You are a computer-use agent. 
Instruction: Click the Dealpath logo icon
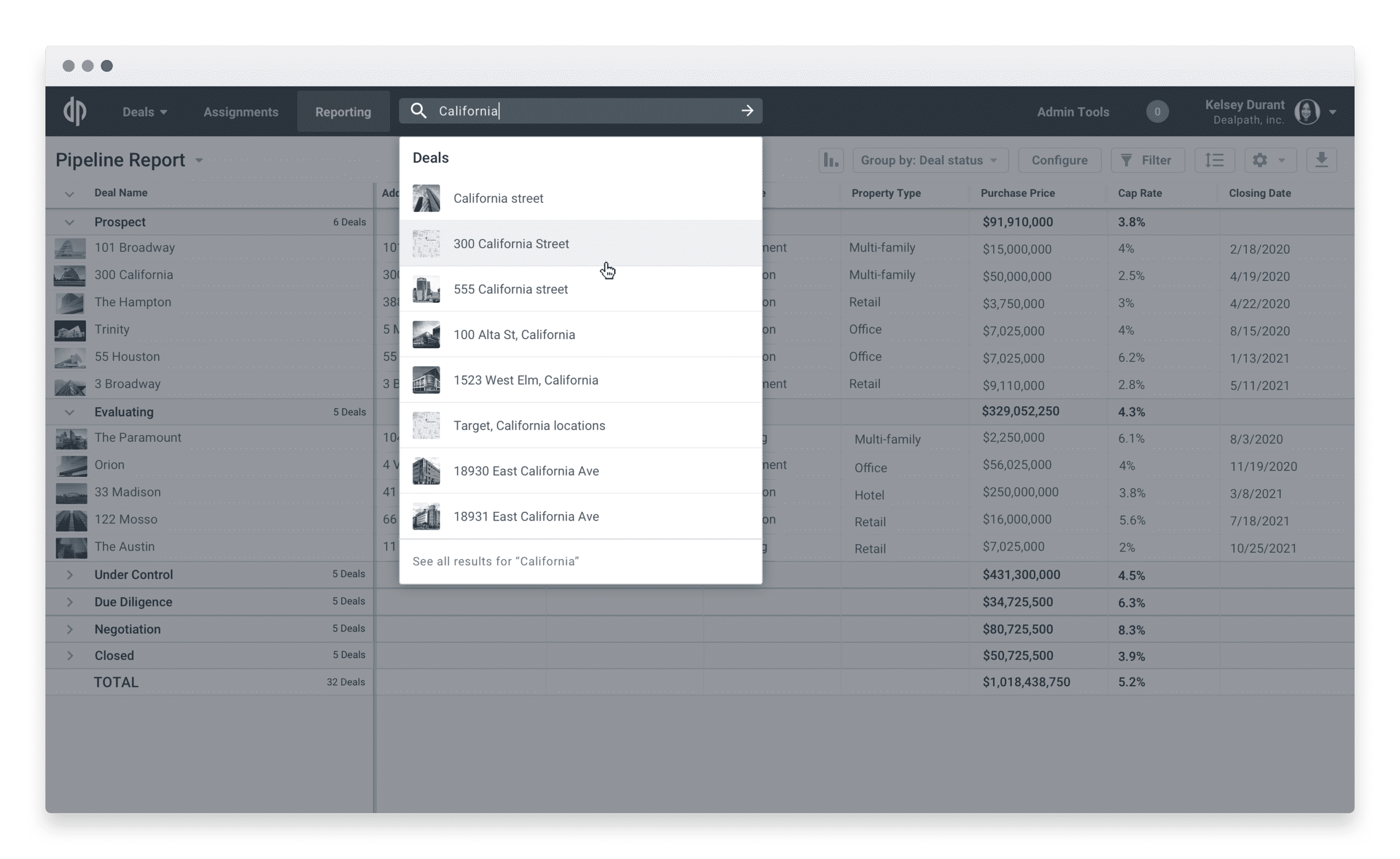(x=74, y=112)
